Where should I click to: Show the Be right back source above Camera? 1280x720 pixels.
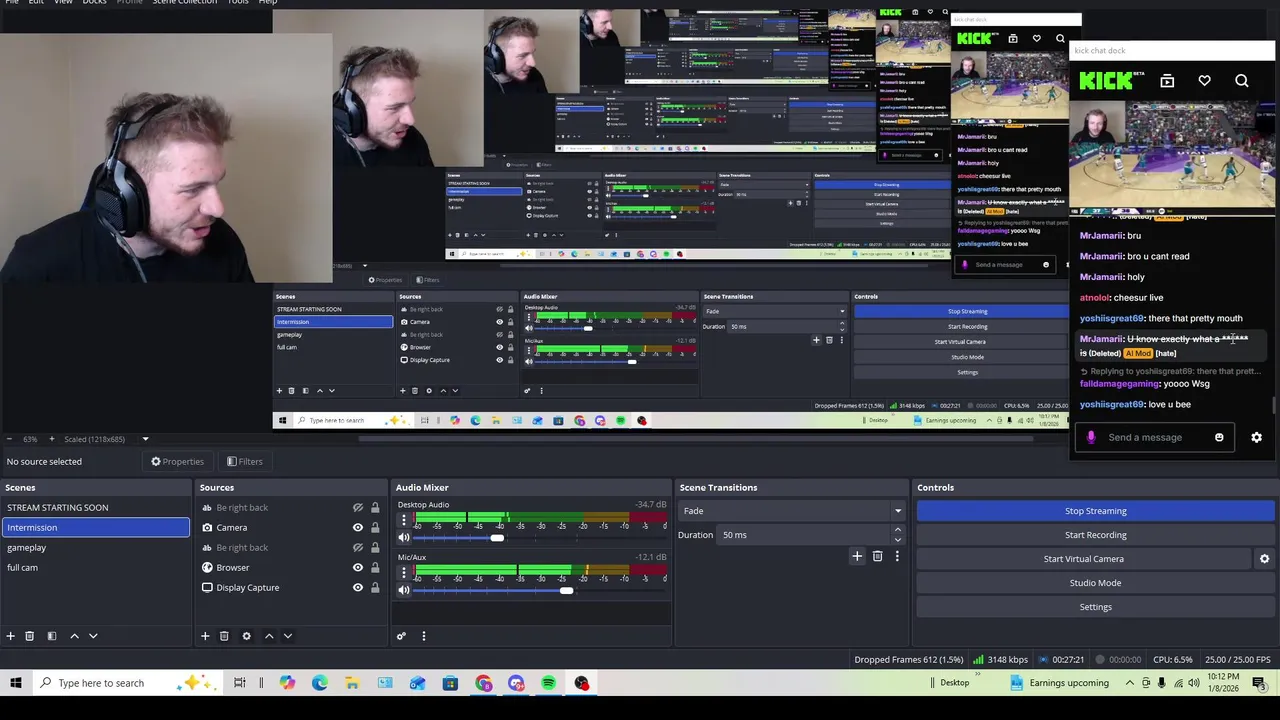pos(358,507)
